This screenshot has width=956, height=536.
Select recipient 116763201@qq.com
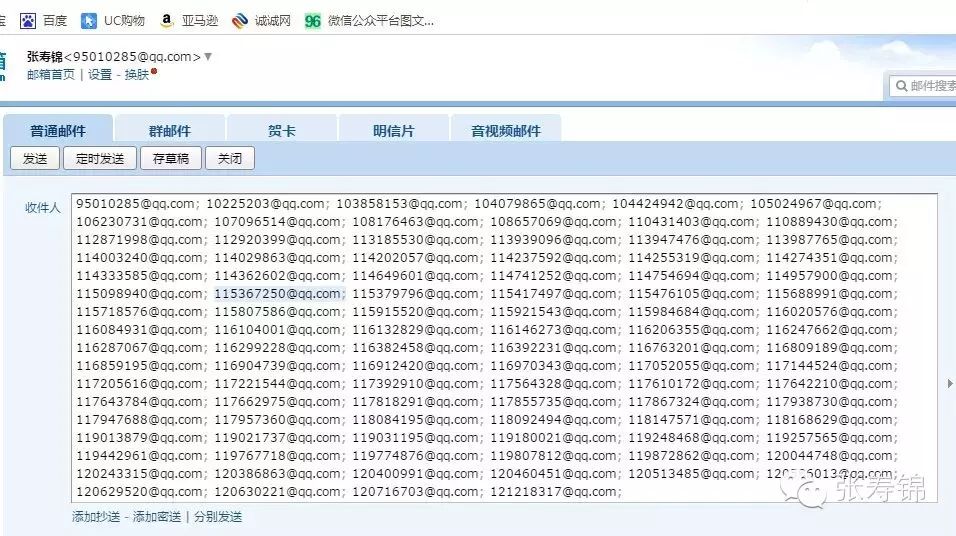691,348
